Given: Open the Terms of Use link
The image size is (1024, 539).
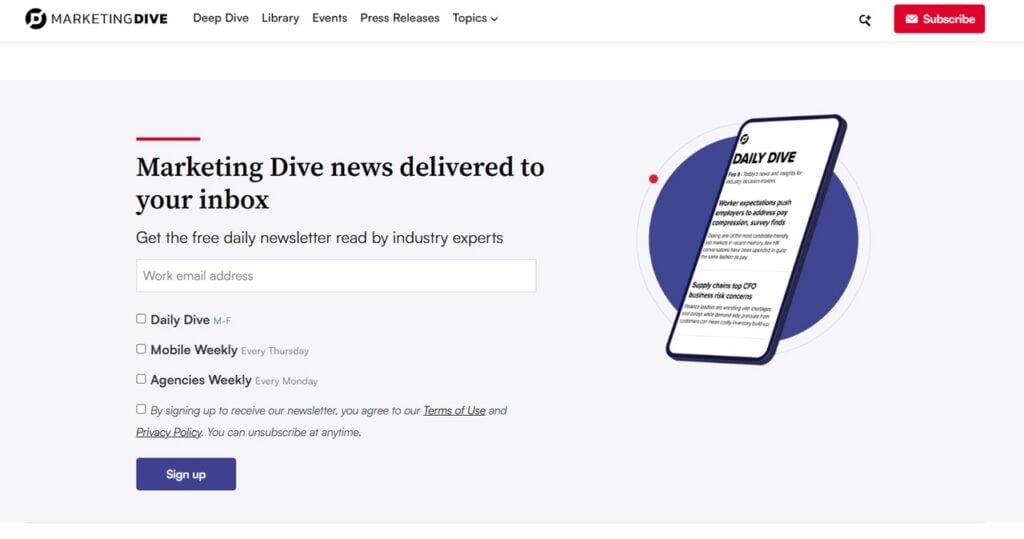Looking at the screenshot, I should (454, 410).
